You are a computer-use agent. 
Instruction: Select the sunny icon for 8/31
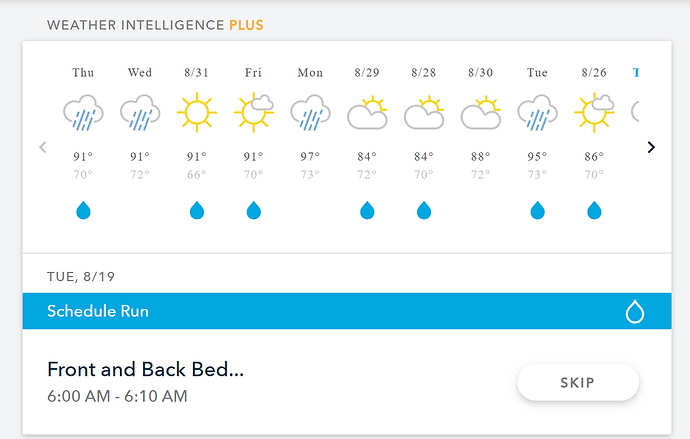(197, 113)
